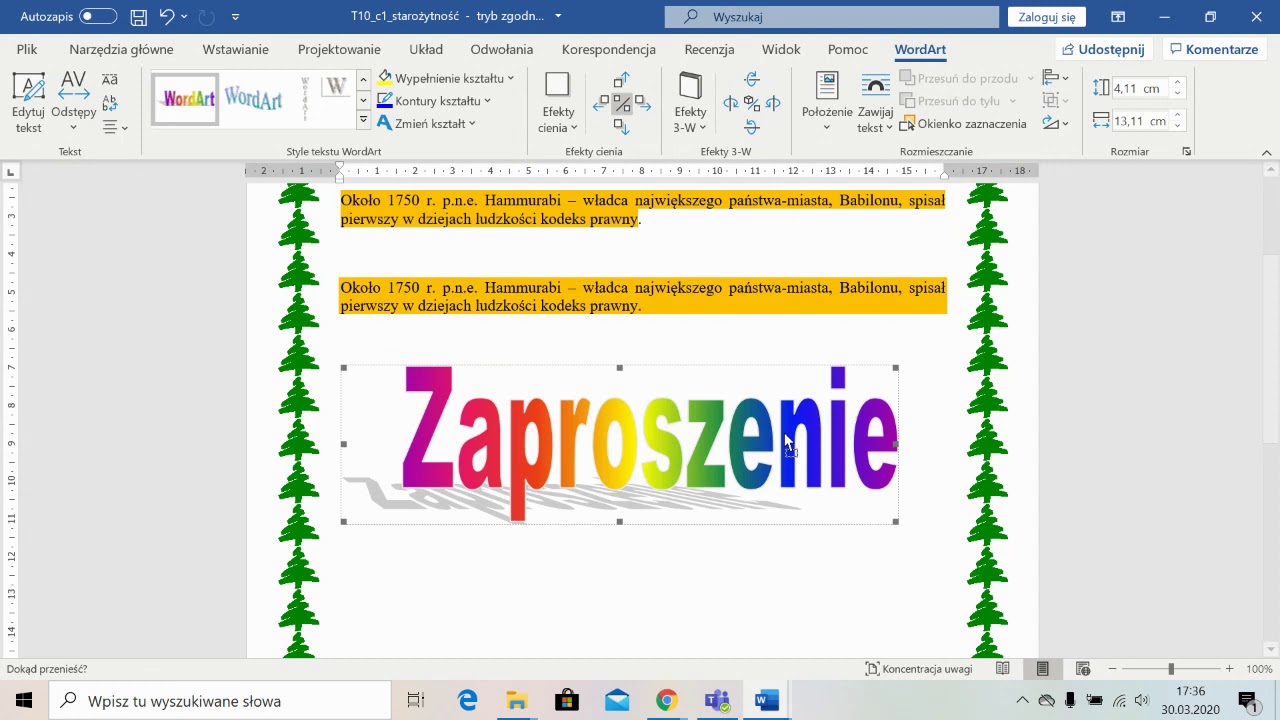This screenshot has height=720, width=1280.
Task: Switch to Recenzja tab
Action: tap(709, 49)
